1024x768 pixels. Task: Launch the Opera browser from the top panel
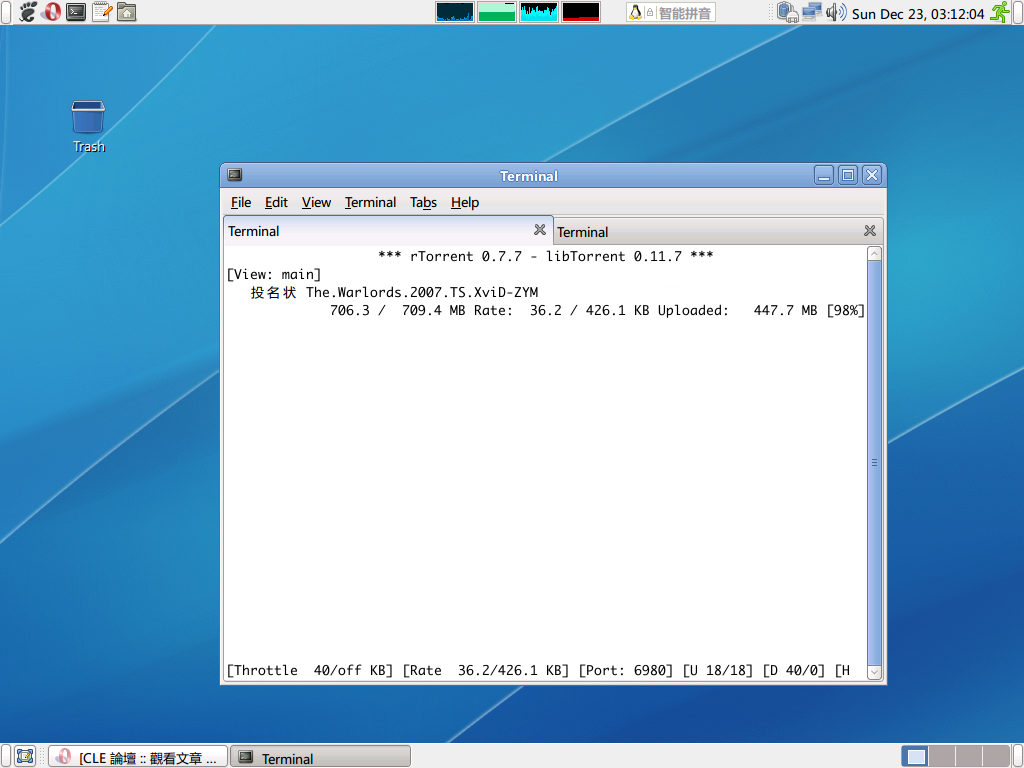[x=52, y=12]
